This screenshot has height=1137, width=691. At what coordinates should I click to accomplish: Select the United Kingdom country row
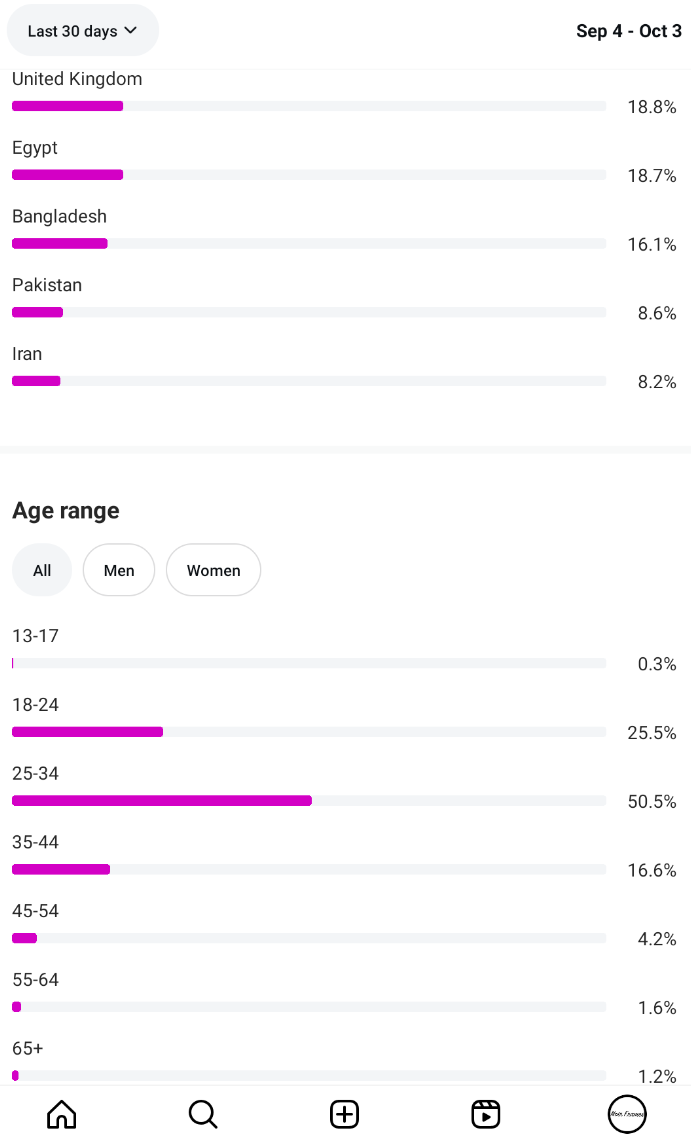344,94
